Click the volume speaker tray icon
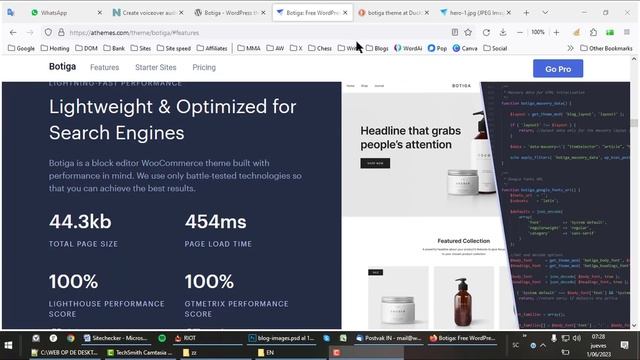Screen dimensions: 640x360 click(576, 338)
